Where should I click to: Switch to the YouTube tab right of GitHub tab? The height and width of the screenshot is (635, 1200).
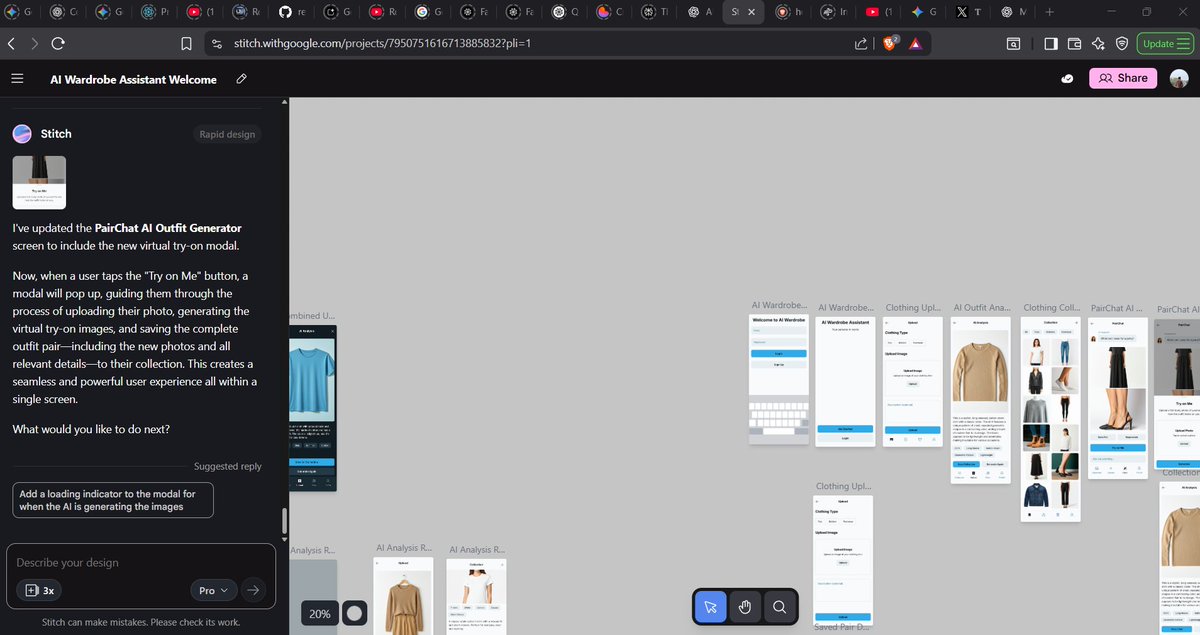(x=384, y=12)
